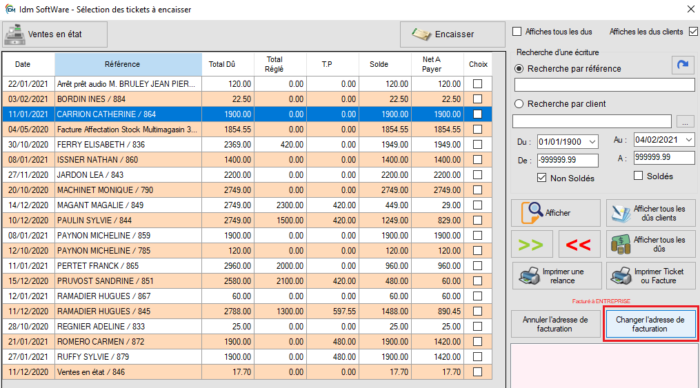Click the A maximum amount field
700x388 pixels.
click(x=664, y=158)
